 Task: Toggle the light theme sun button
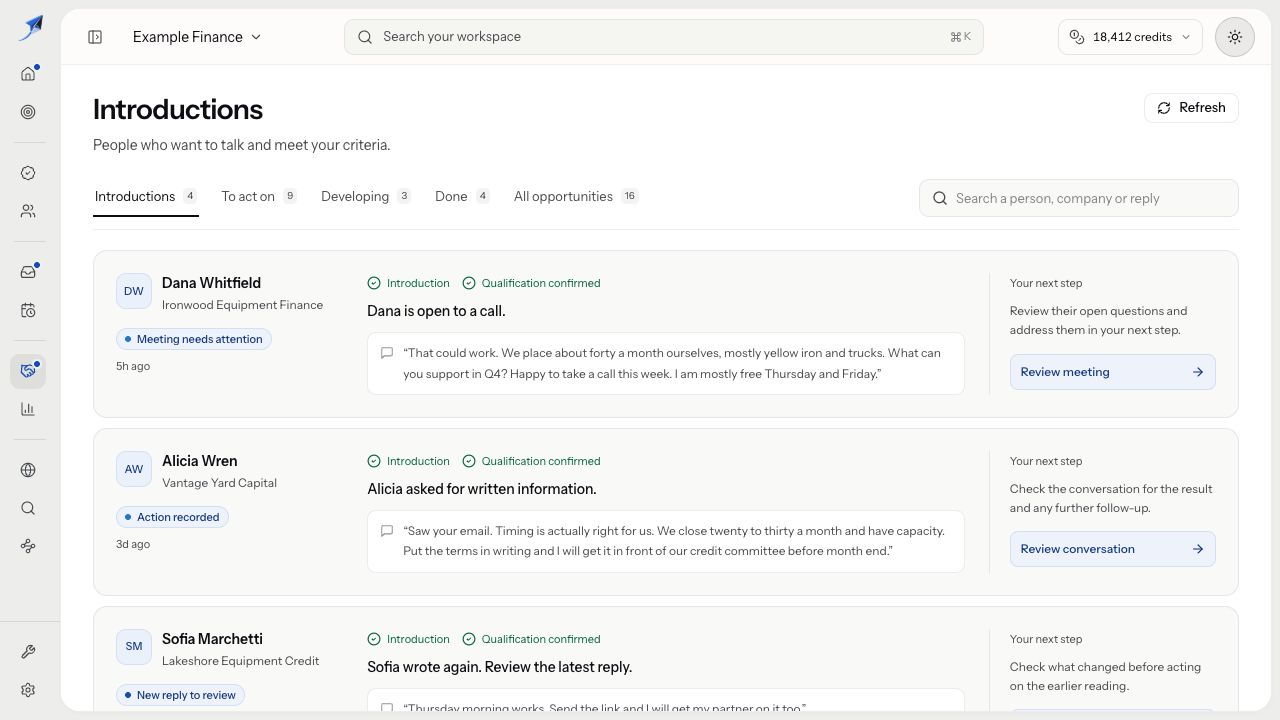(x=1235, y=37)
